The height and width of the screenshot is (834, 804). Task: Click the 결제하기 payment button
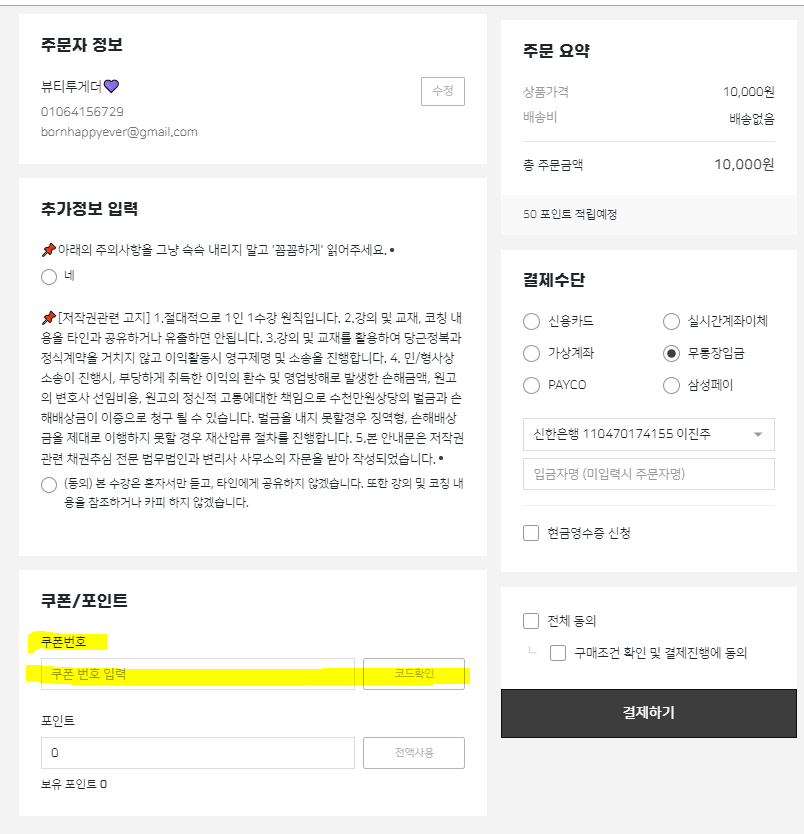(649, 713)
